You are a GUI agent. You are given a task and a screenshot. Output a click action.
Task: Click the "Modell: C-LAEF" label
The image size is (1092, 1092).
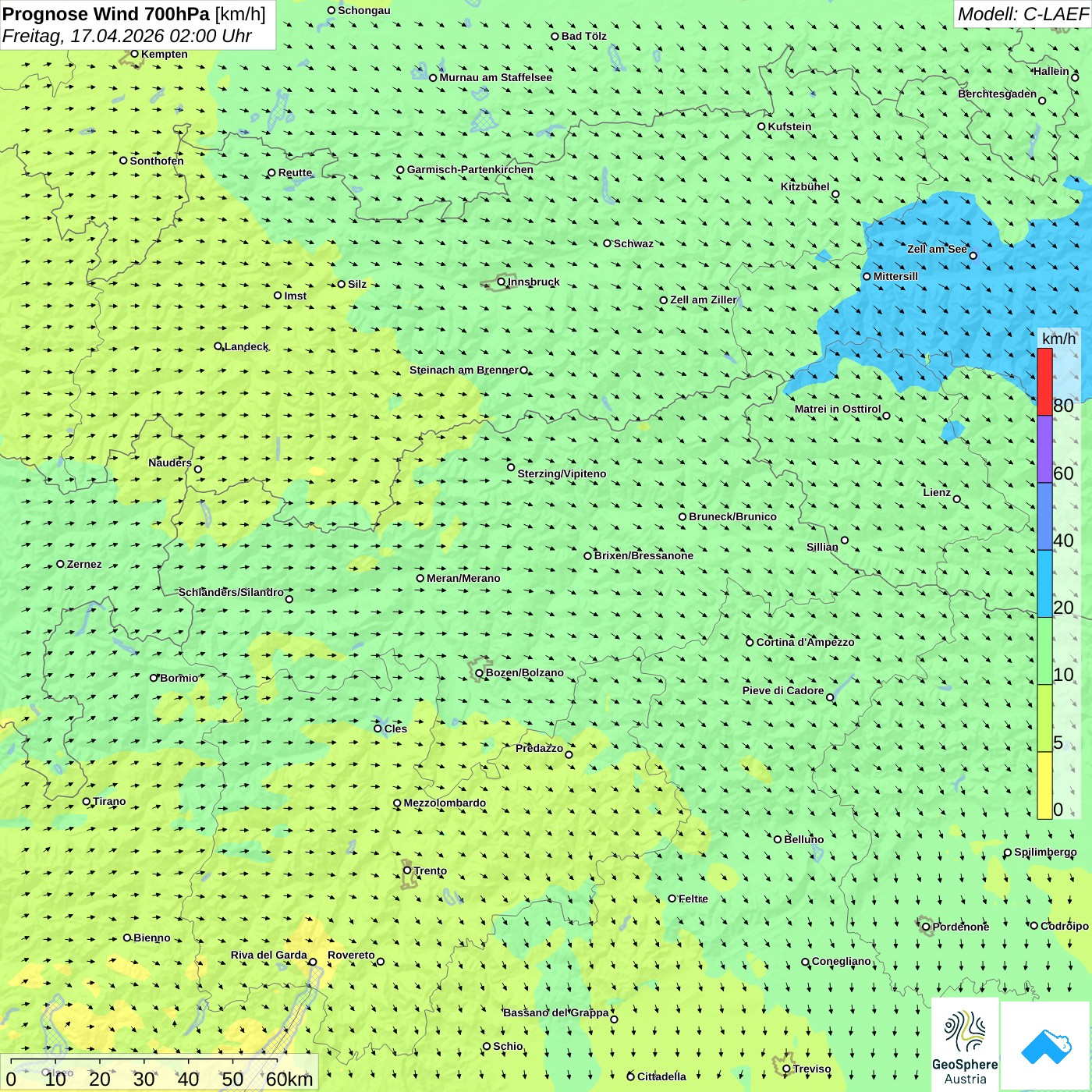point(1023,14)
